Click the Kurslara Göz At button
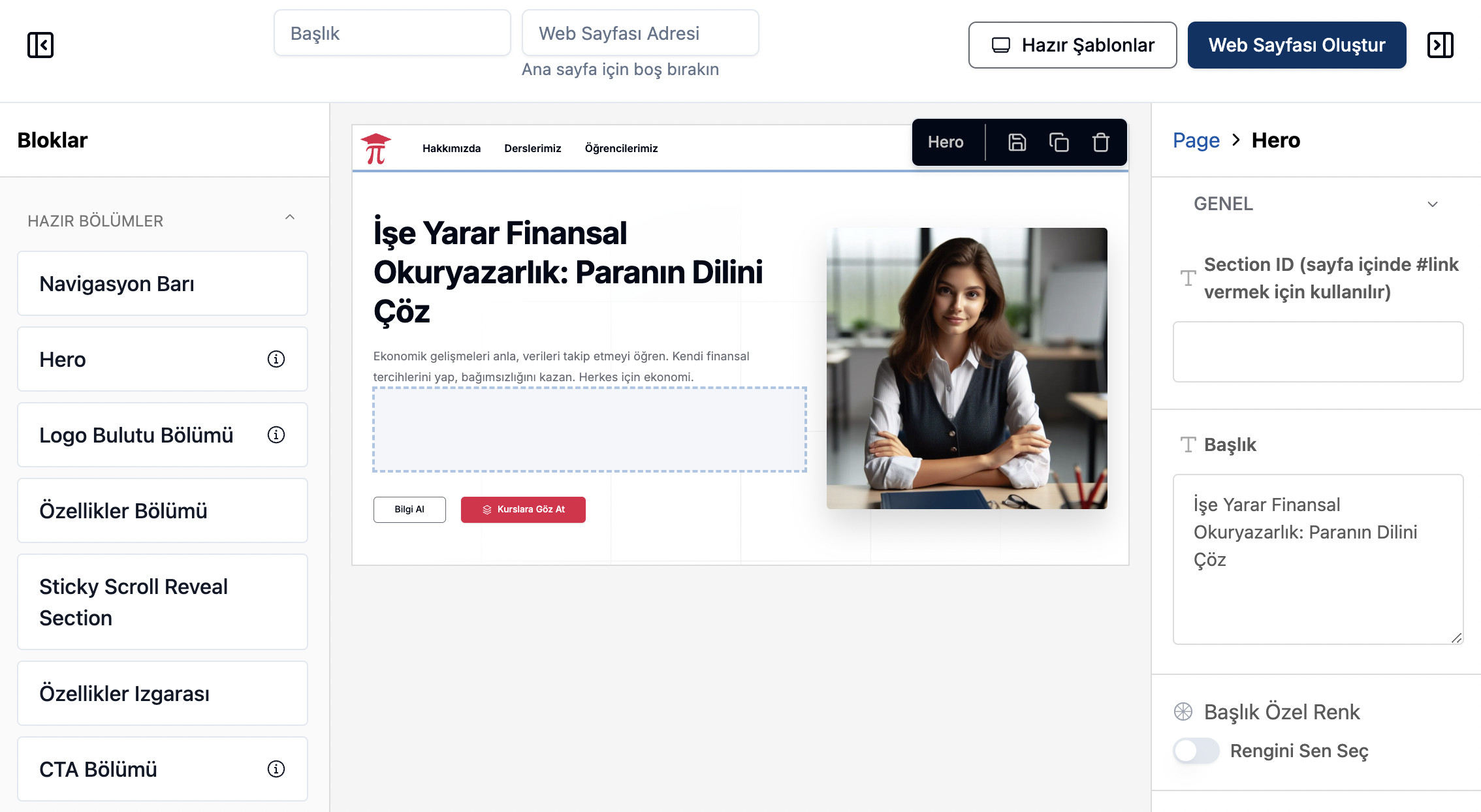 tap(523, 510)
